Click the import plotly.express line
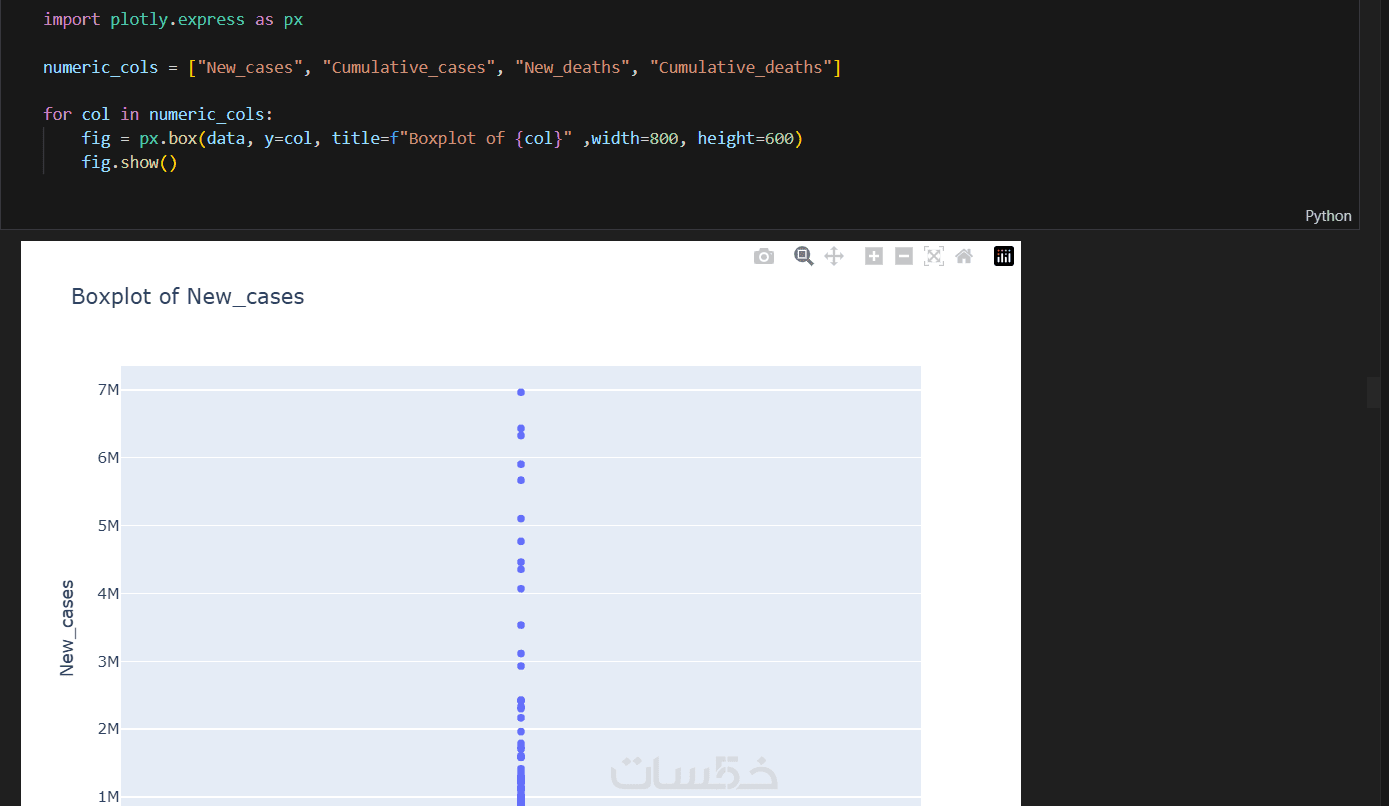This screenshot has height=806, width=1389. click(173, 20)
